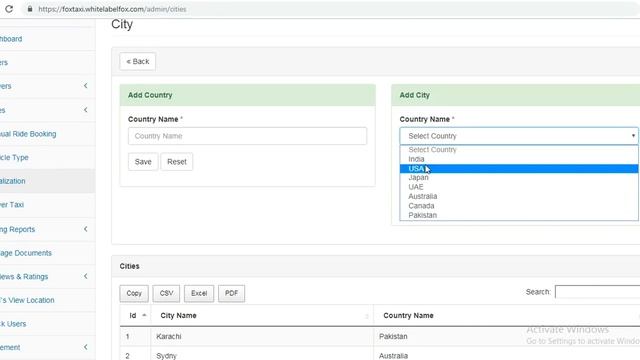This screenshot has height=360, width=640.
Task: Export the Cities table to Excel
Action: click(199, 293)
